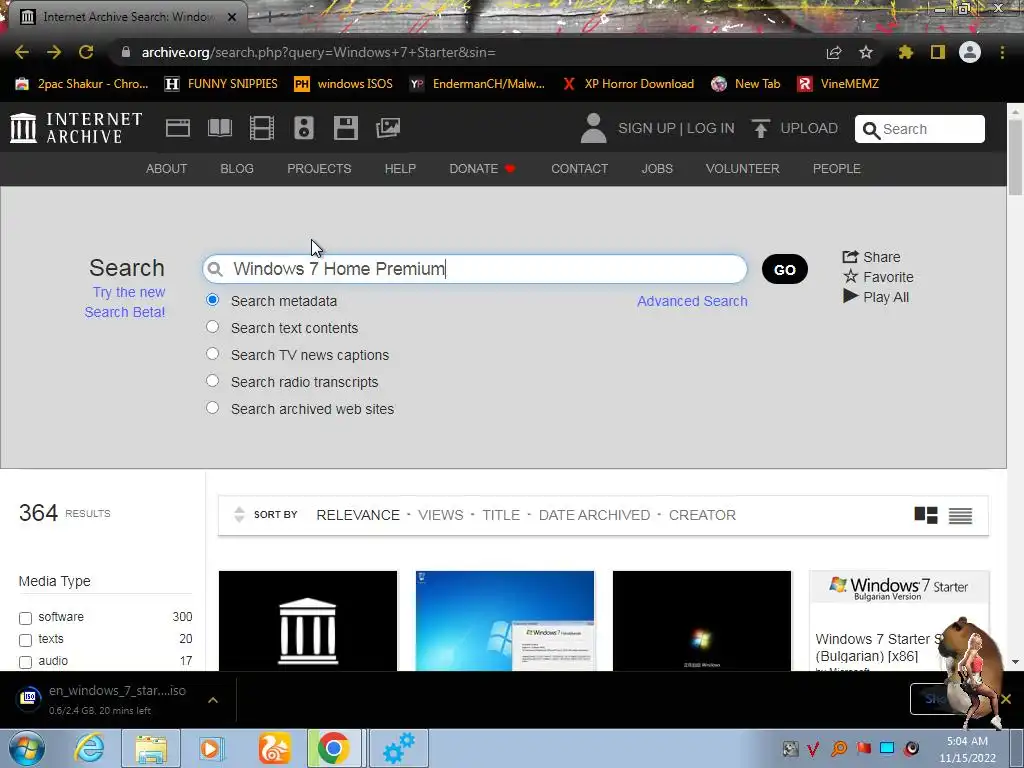Open the PROJECTS menu item
The image size is (1024, 768).
click(x=319, y=168)
